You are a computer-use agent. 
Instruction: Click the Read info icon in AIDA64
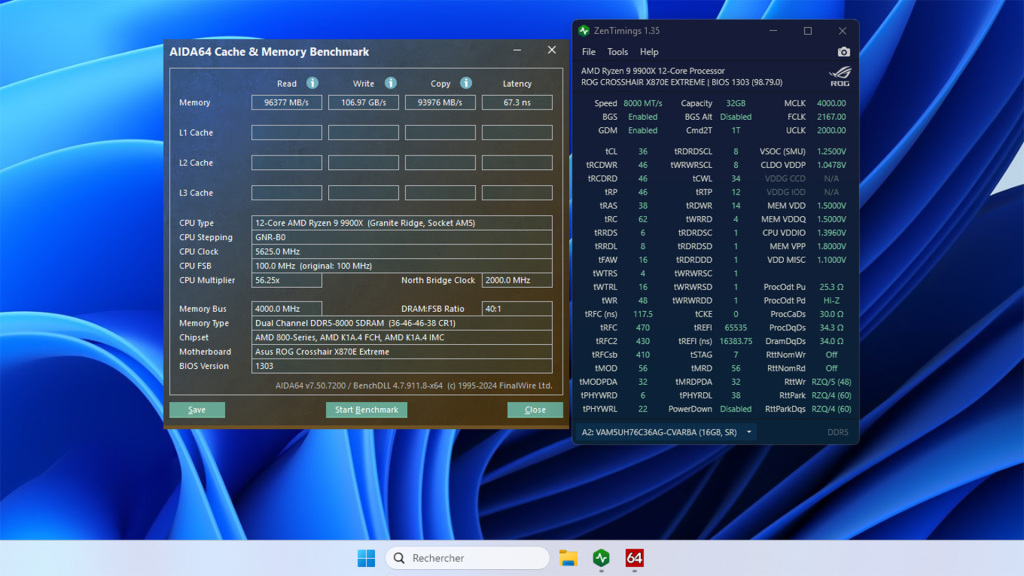[312, 83]
